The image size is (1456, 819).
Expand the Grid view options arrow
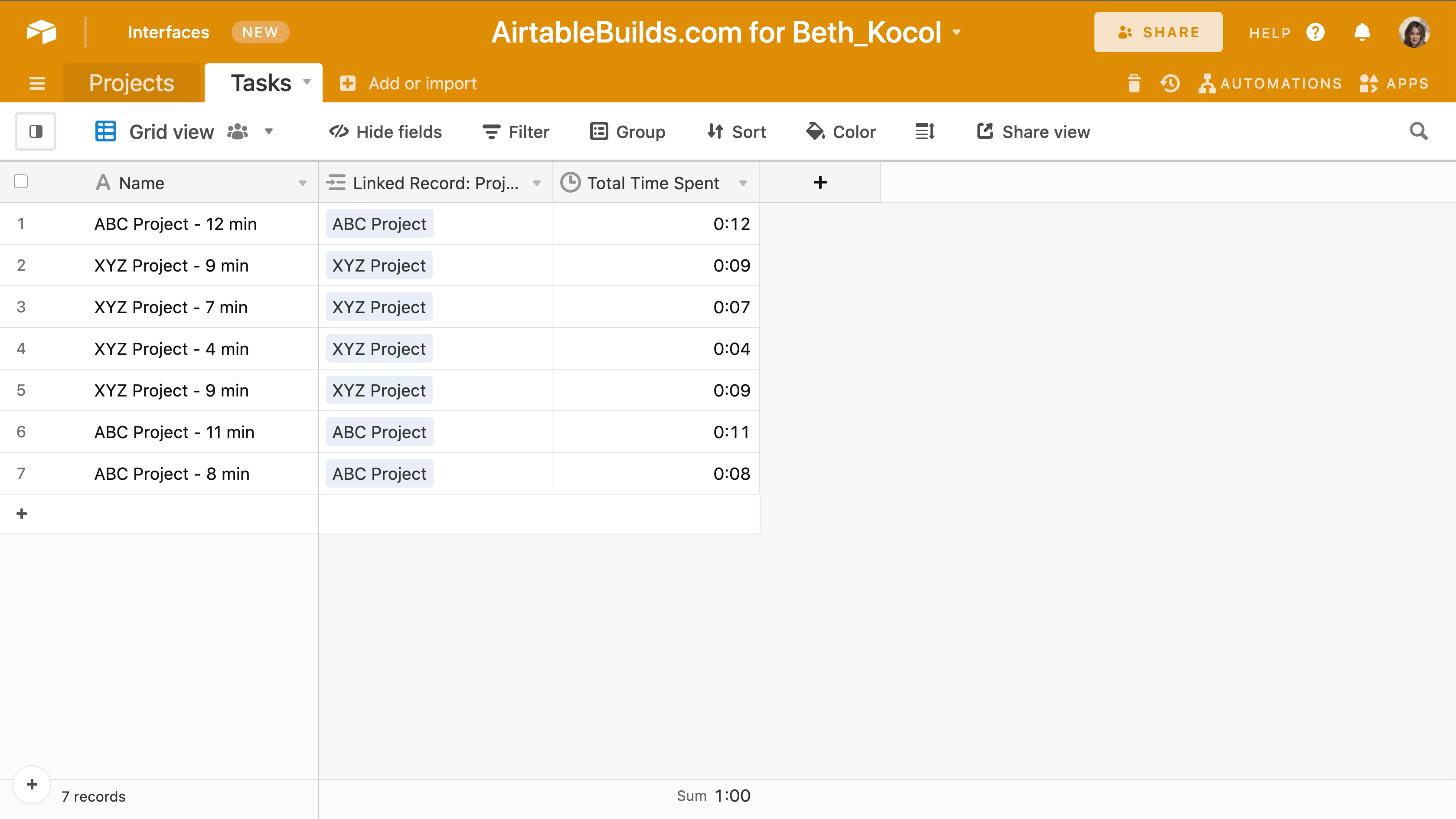coord(269,131)
